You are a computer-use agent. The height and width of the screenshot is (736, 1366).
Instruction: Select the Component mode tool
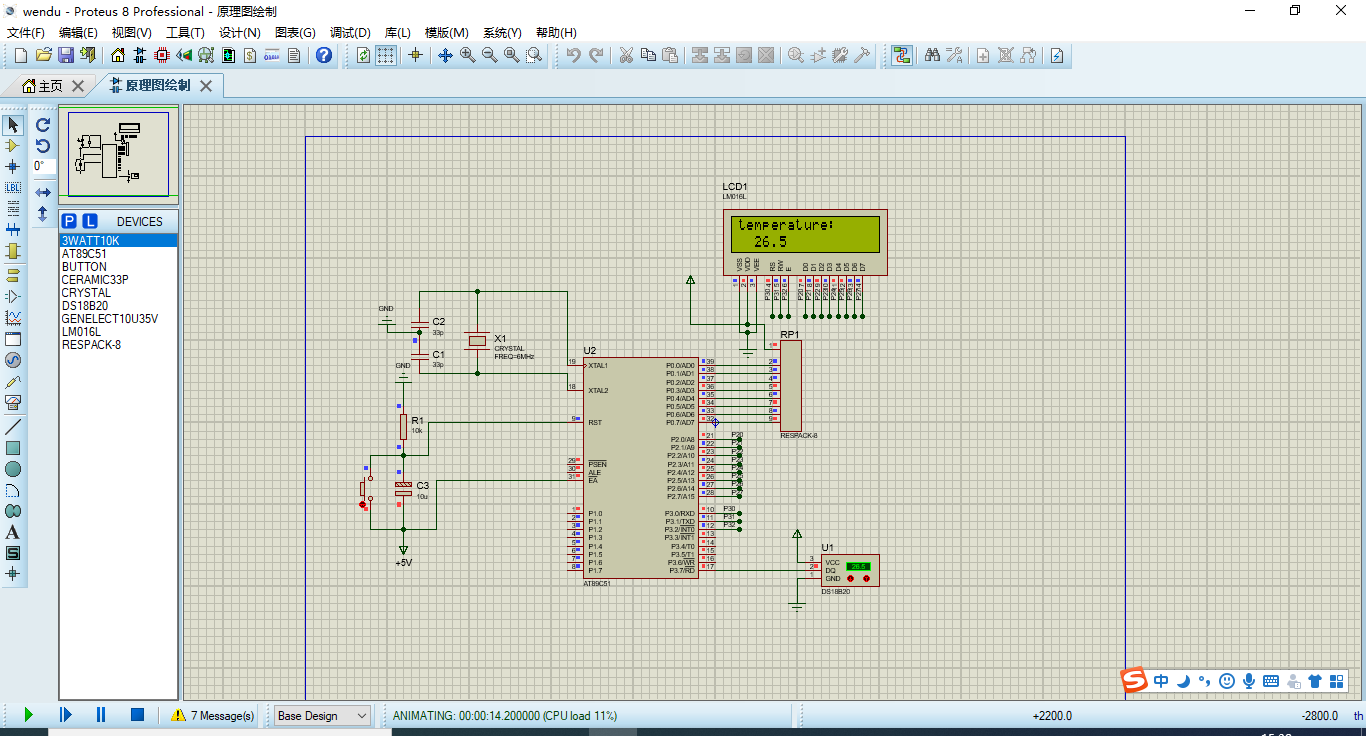(13, 146)
